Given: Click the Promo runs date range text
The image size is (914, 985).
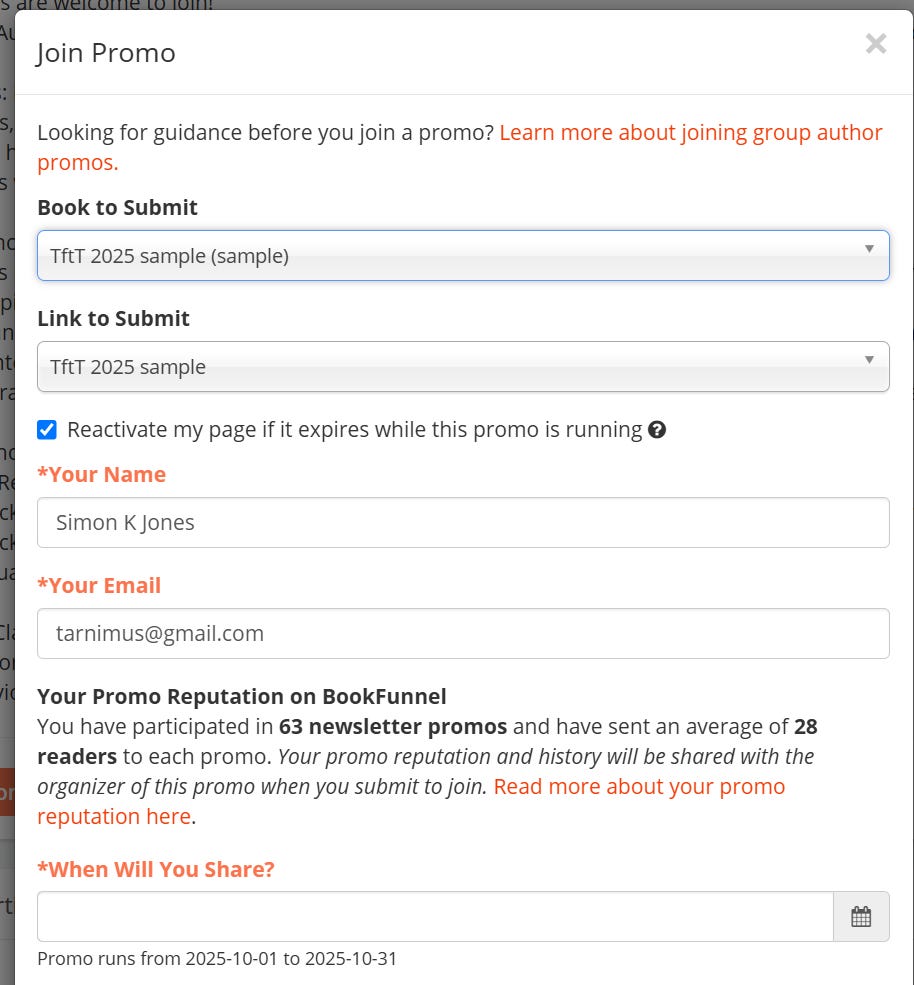Looking at the screenshot, I should [217, 959].
